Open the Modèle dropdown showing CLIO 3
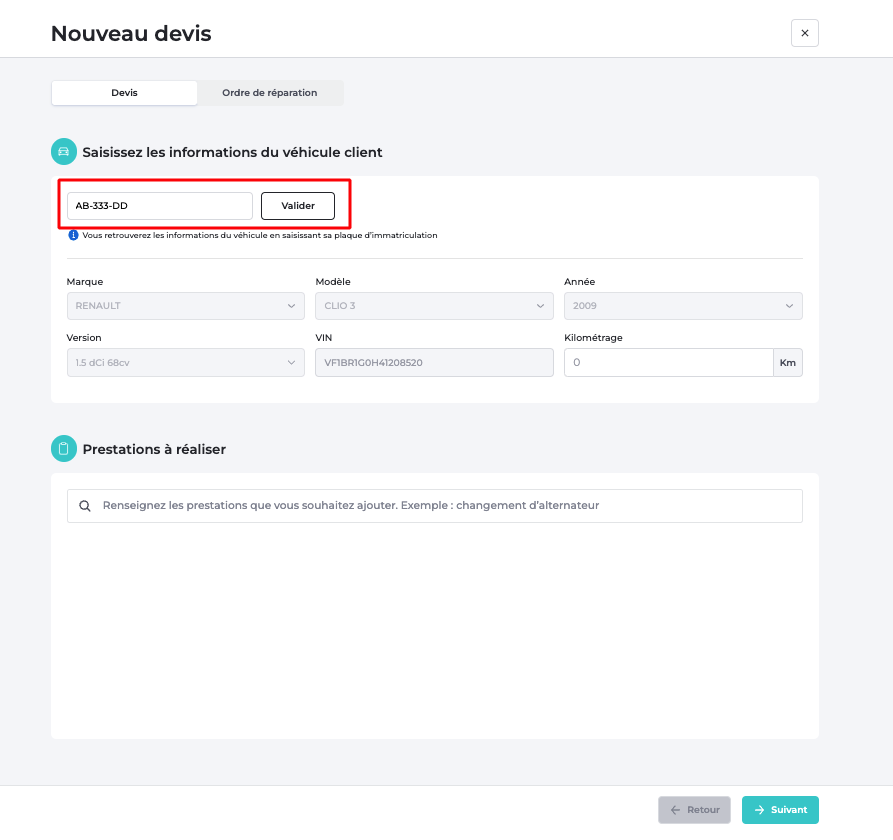Viewport: 893px width, 840px height. pyautogui.click(x=434, y=306)
